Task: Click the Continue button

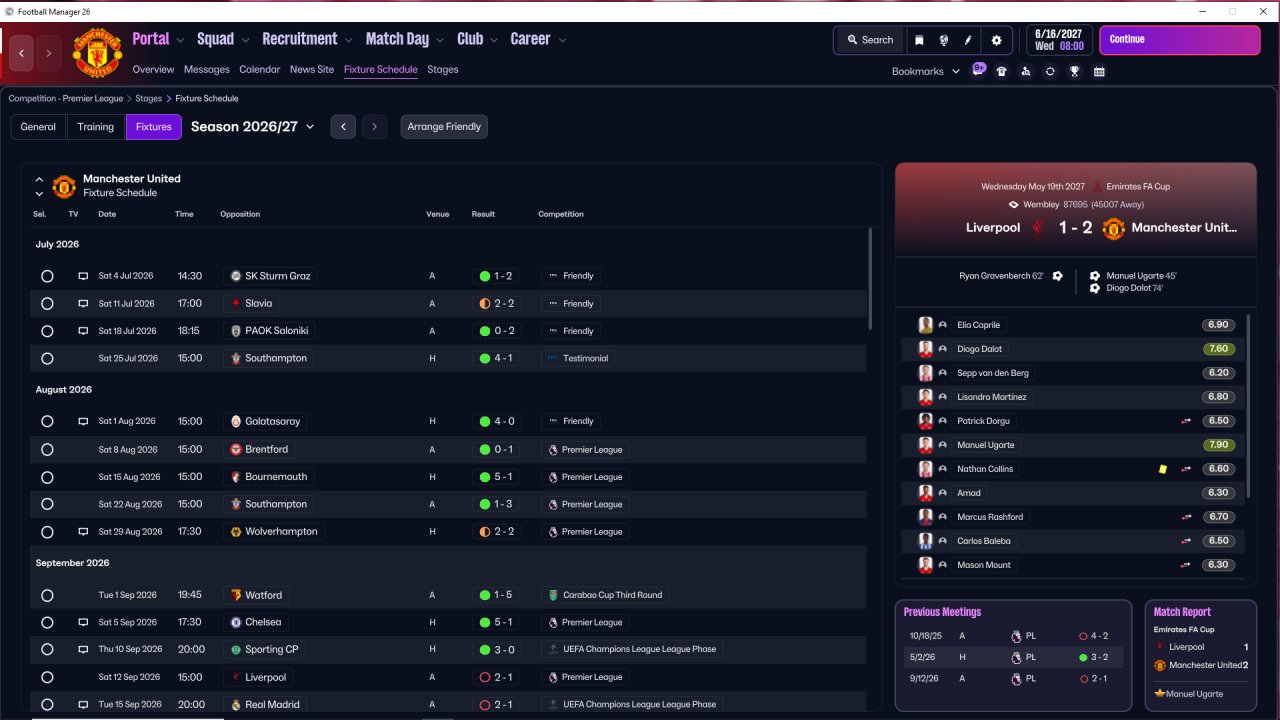Action: (1180, 40)
